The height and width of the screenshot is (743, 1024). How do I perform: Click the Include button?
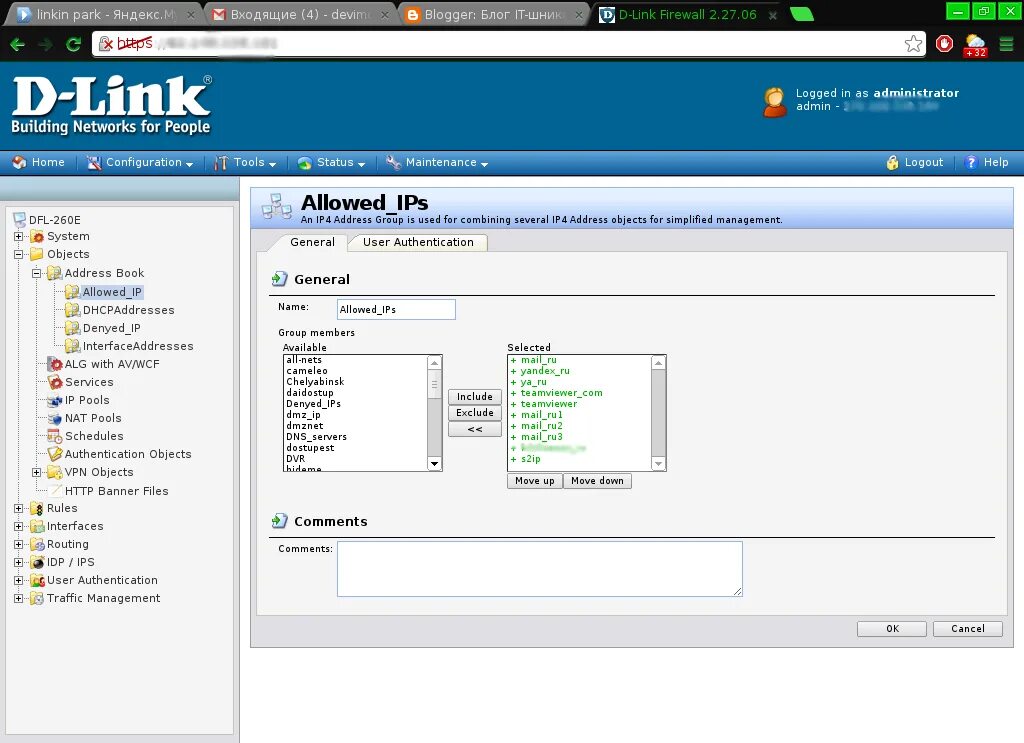click(474, 396)
